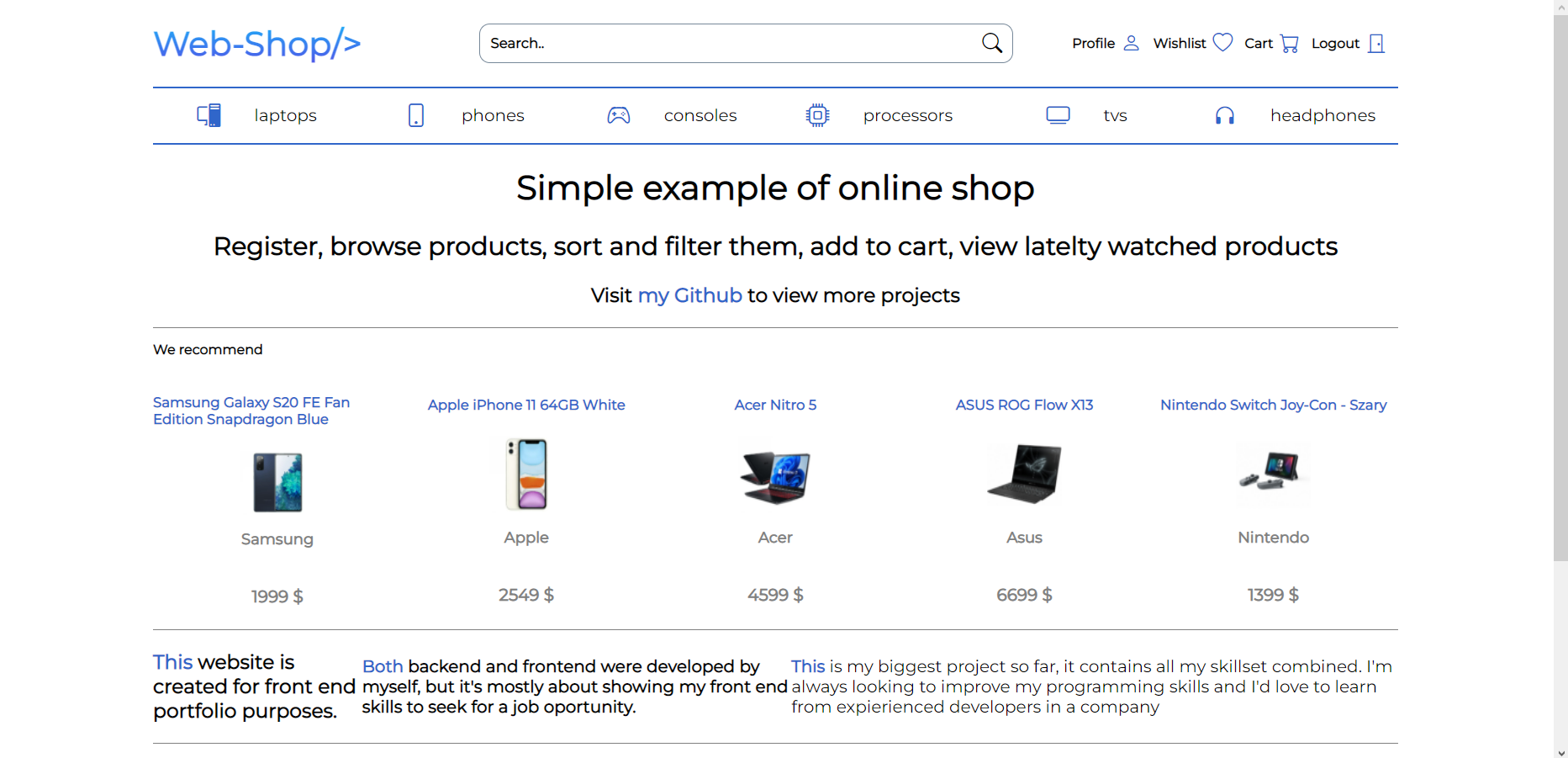This screenshot has width=1568, height=758.
Task: Click the Profile user icon
Action: tap(1131, 43)
